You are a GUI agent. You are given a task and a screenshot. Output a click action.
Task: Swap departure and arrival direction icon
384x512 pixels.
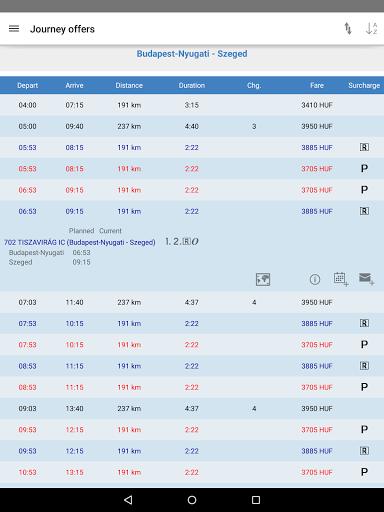348,29
